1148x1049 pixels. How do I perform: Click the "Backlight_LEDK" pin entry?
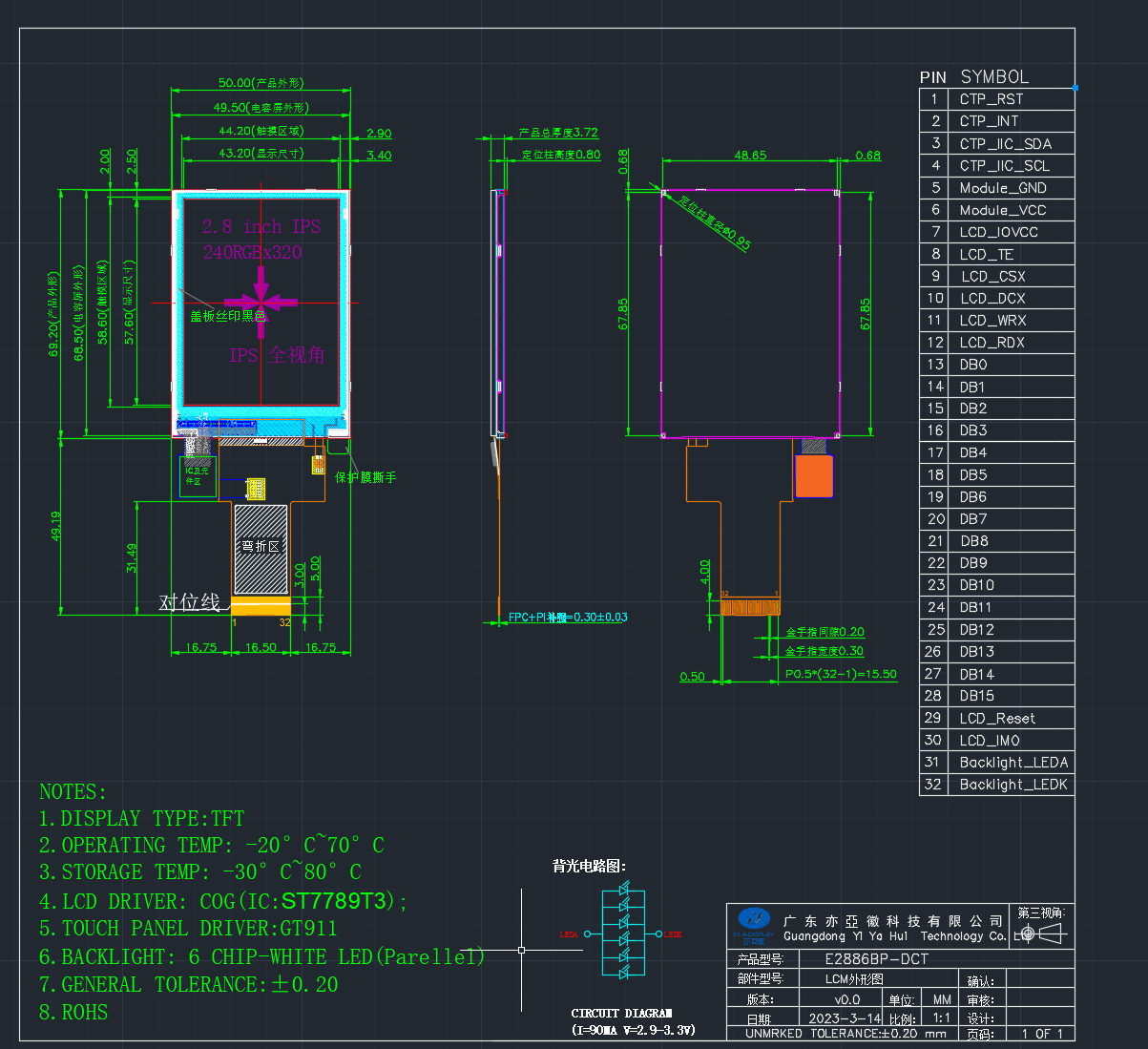[1013, 785]
